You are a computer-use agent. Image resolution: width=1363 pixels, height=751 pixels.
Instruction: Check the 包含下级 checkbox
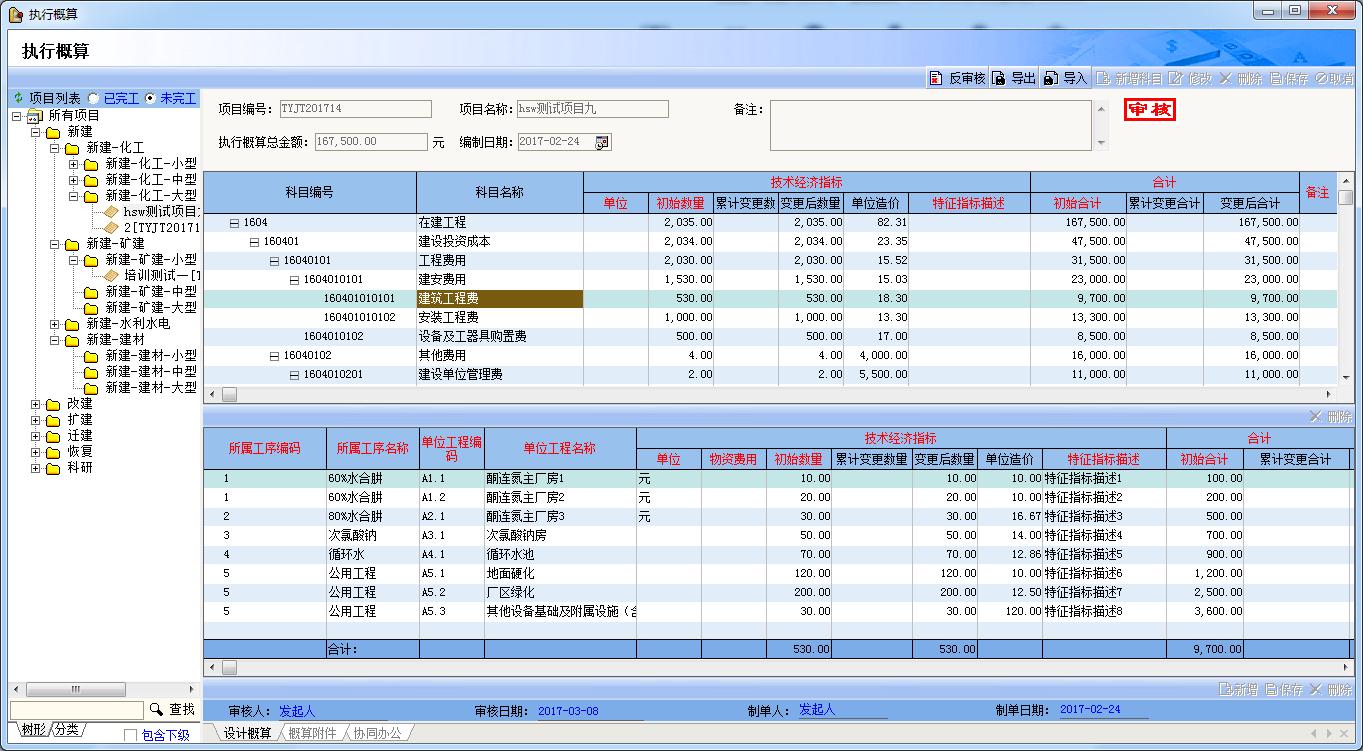tap(130, 735)
